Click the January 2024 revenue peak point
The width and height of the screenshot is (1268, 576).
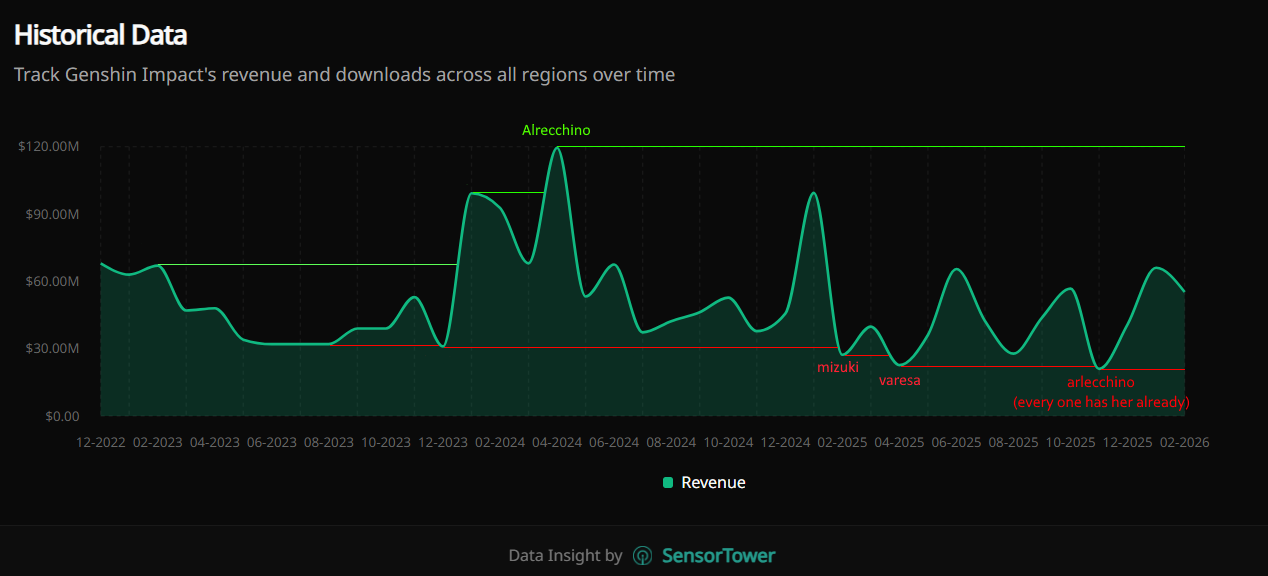tap(472, 193)
